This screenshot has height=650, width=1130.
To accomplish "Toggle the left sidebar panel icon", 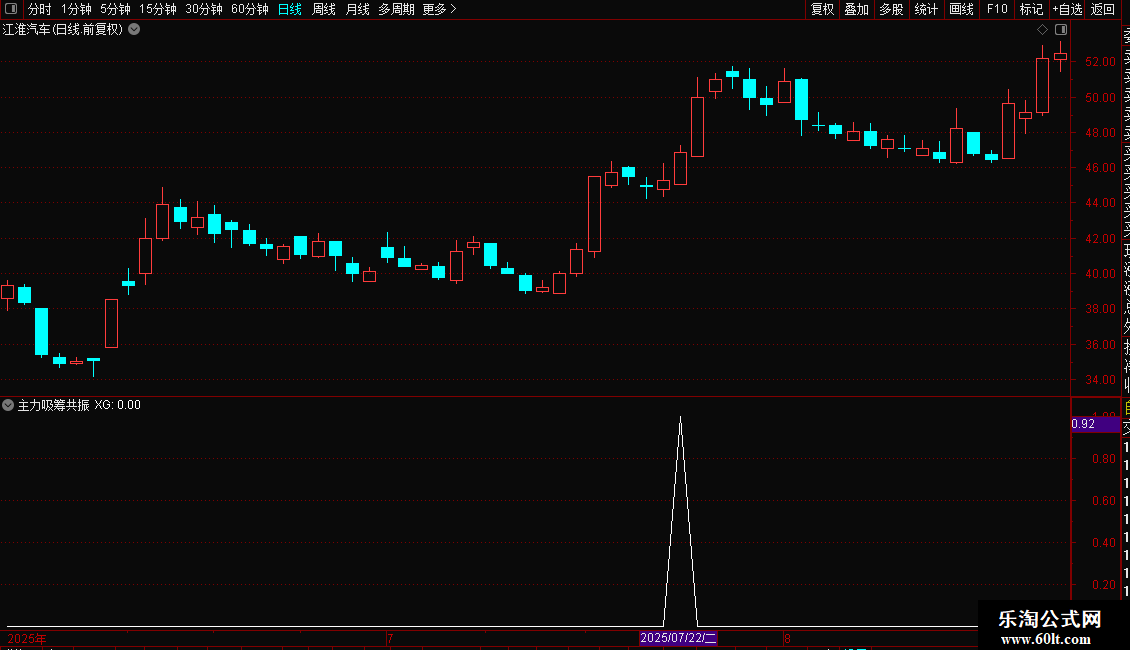I will click(11, 9).
